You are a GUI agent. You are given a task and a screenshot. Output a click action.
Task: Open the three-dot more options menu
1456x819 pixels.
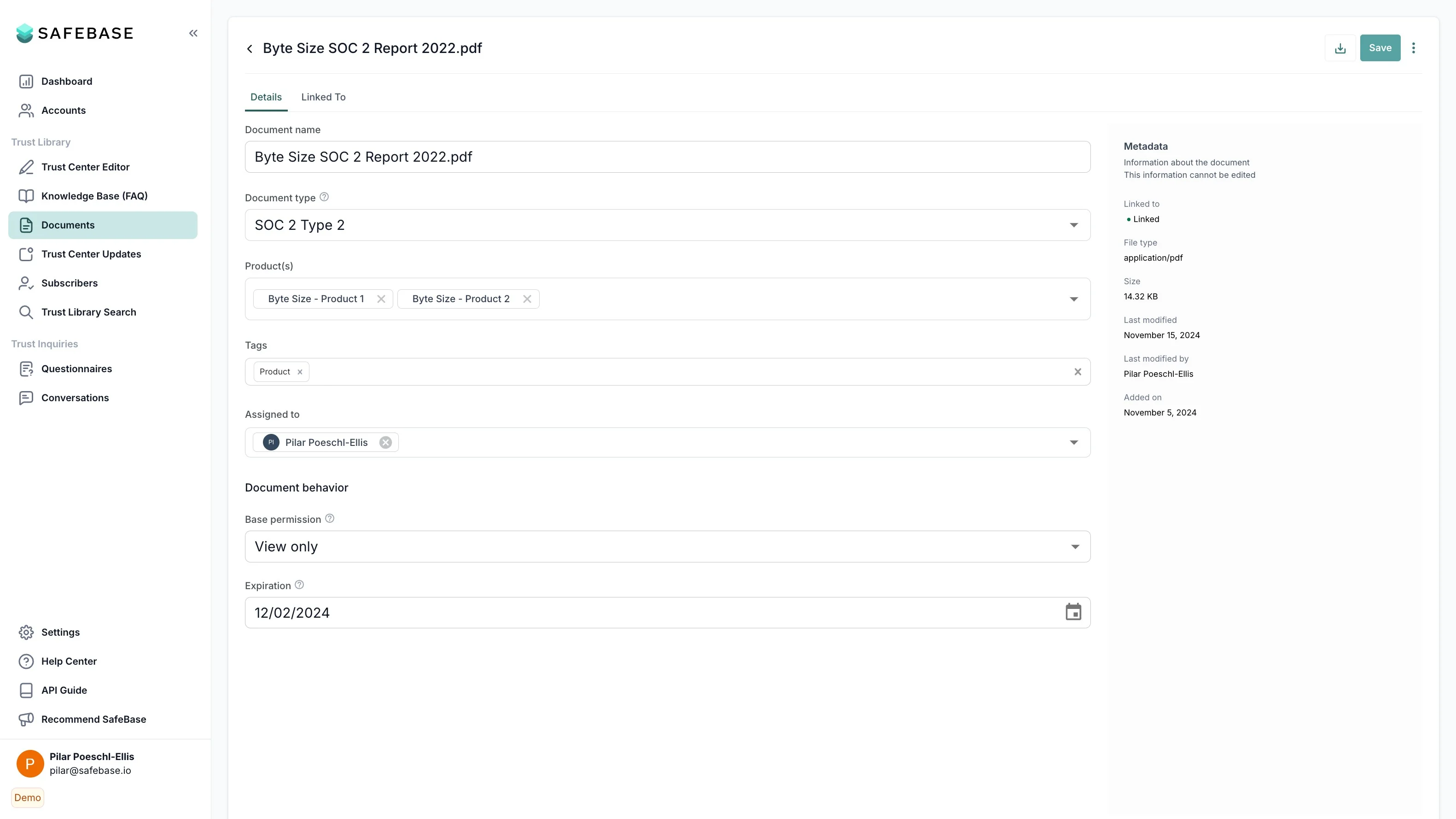1413,48
